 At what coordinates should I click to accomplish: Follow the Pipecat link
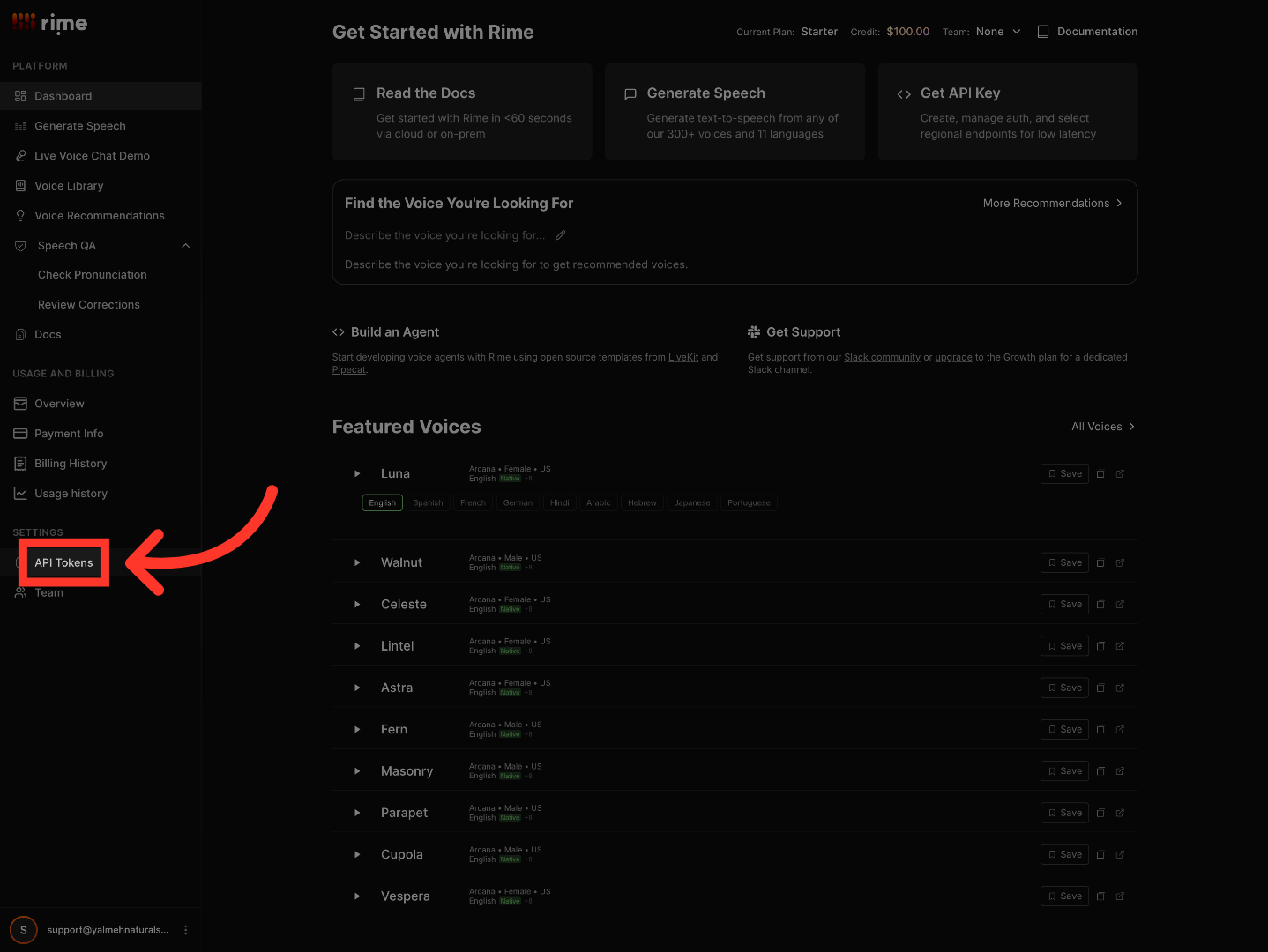(x=348, y=370)
